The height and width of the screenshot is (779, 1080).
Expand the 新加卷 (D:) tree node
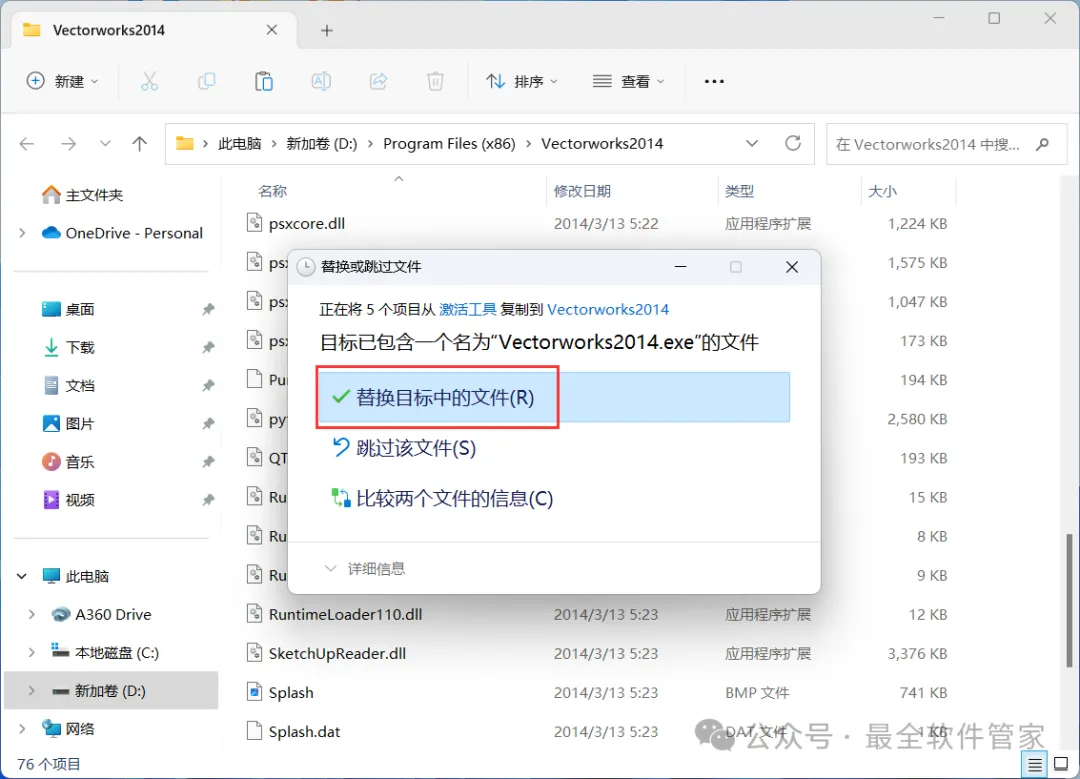coord(32,691)
